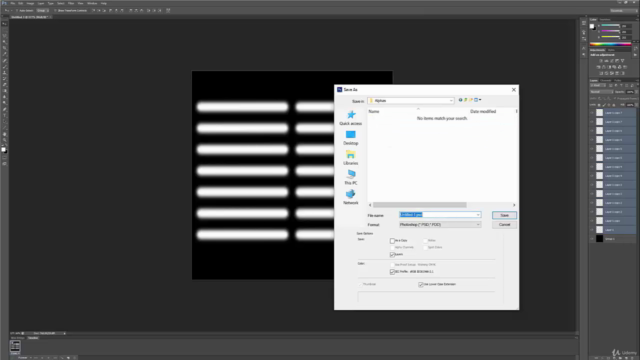
Task: Open Network in Save As sidebar
Action: pos(351,197)
